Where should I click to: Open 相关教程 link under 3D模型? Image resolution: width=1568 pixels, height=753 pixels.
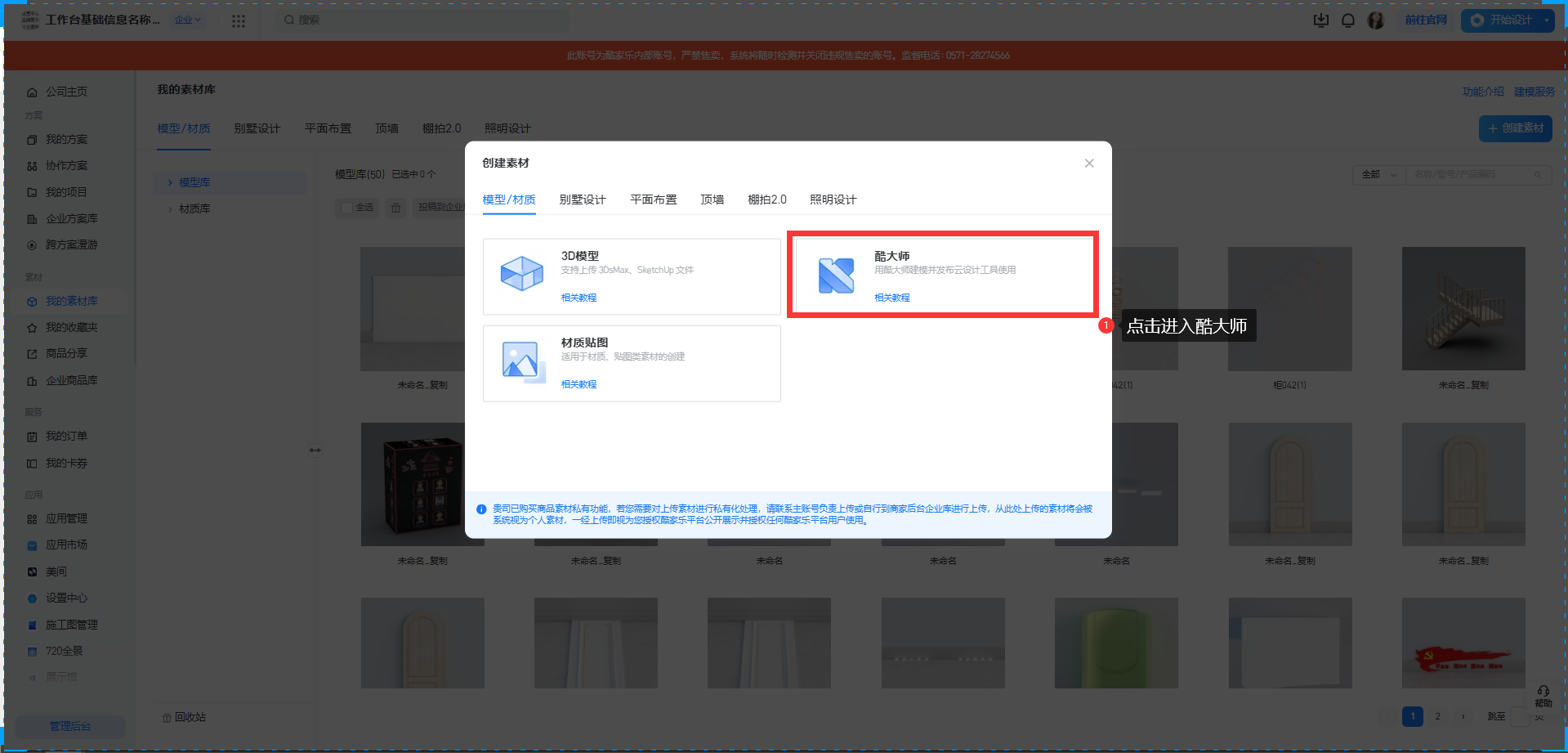[x=579, y=298]
